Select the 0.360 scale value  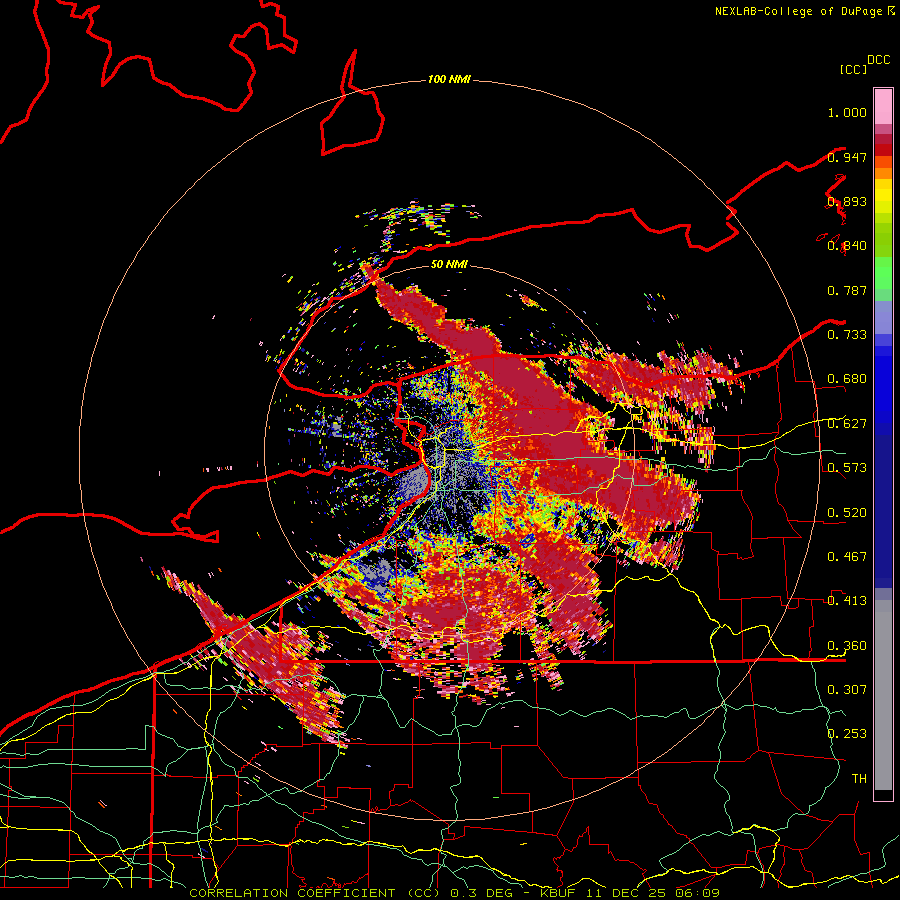[847, 646]
